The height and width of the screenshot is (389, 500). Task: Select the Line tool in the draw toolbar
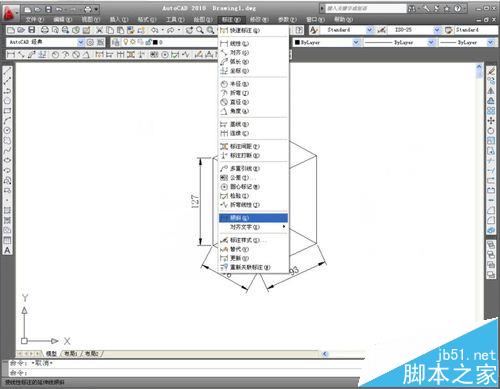pos(7,71)
